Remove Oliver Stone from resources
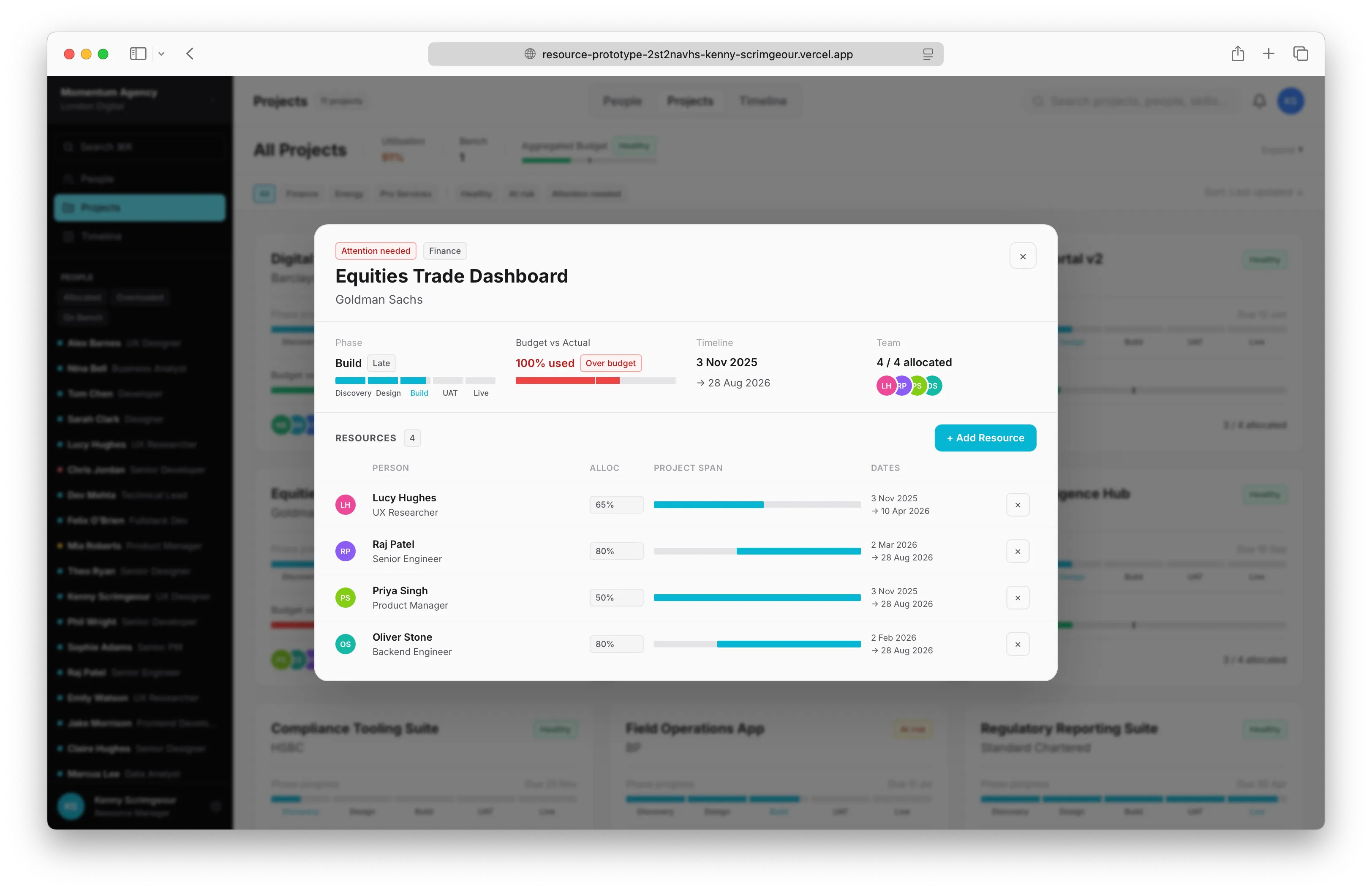 point(1018,644)
